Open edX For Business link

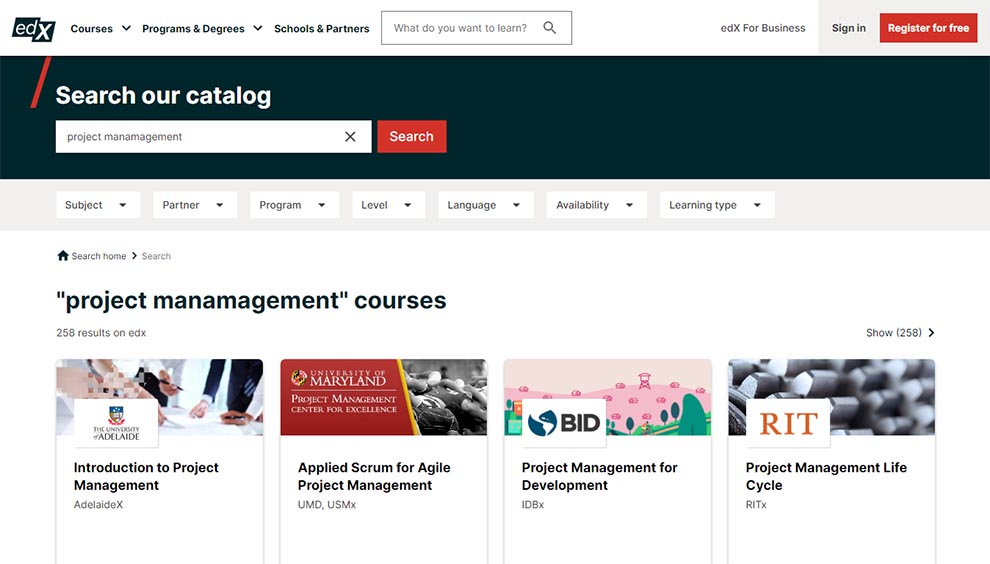click(x=763, y=28)
